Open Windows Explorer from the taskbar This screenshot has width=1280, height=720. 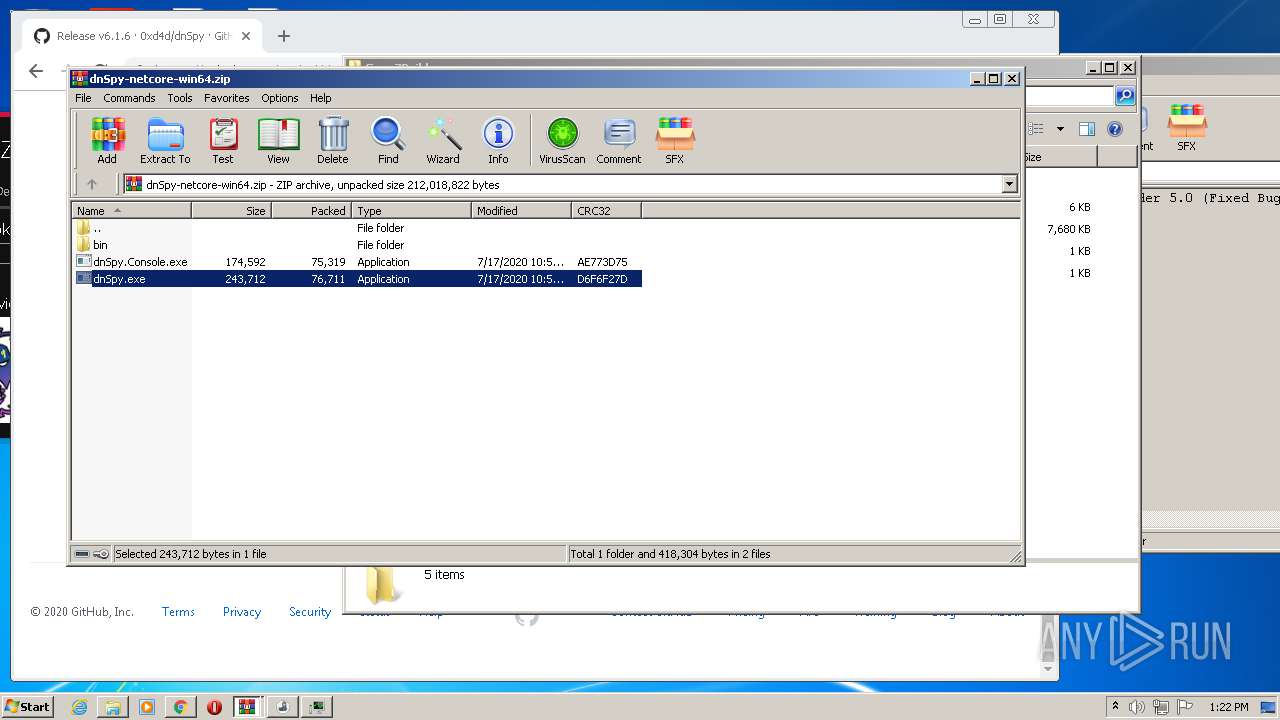113,707
